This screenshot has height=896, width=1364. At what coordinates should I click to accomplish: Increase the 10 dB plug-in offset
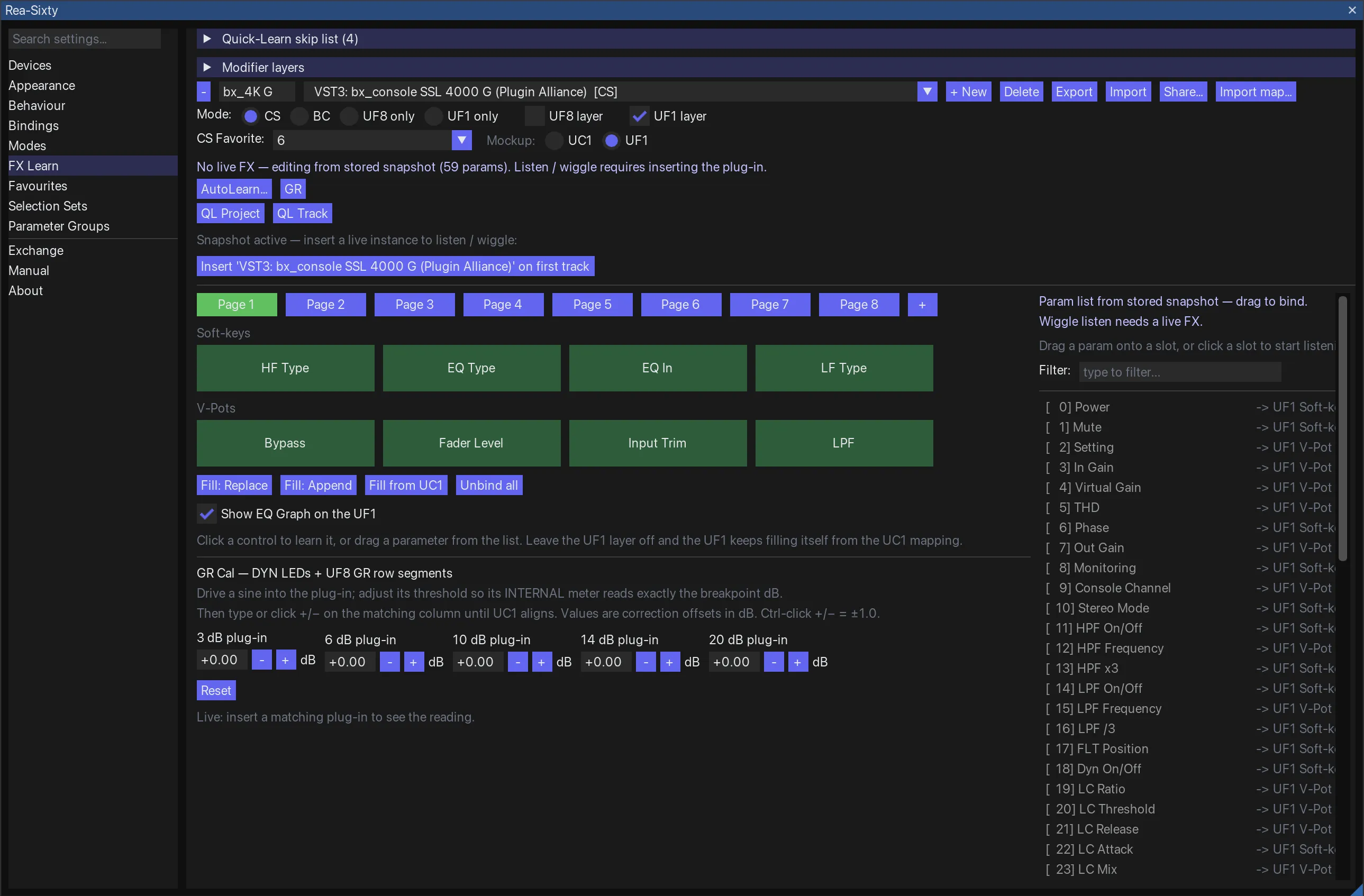pos(542,662)
